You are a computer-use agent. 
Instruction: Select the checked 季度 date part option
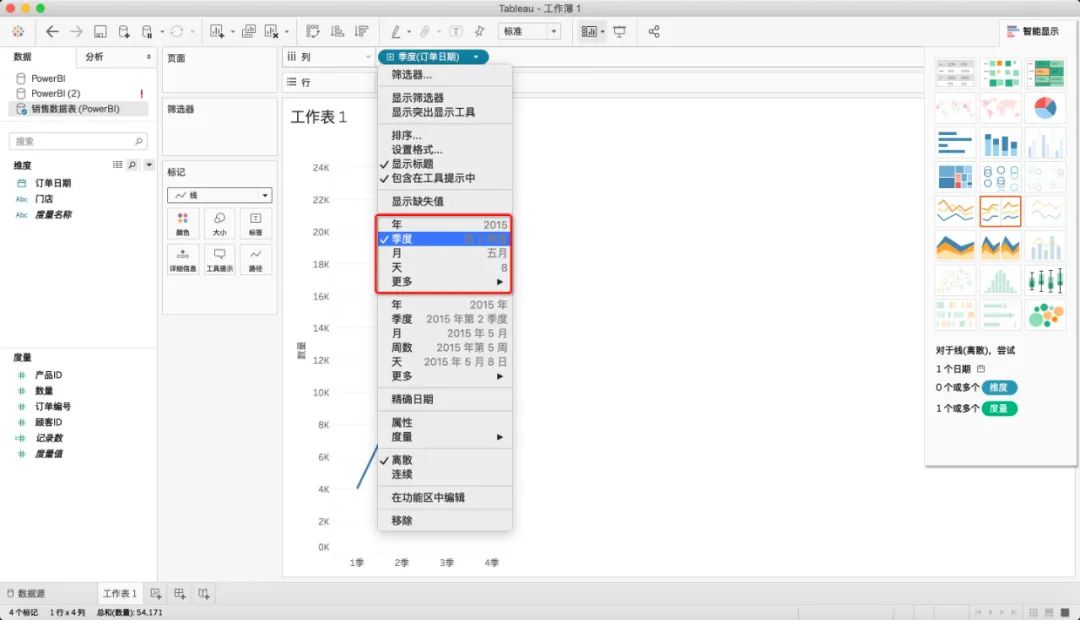pyautogui.click(x=444, y=238)
